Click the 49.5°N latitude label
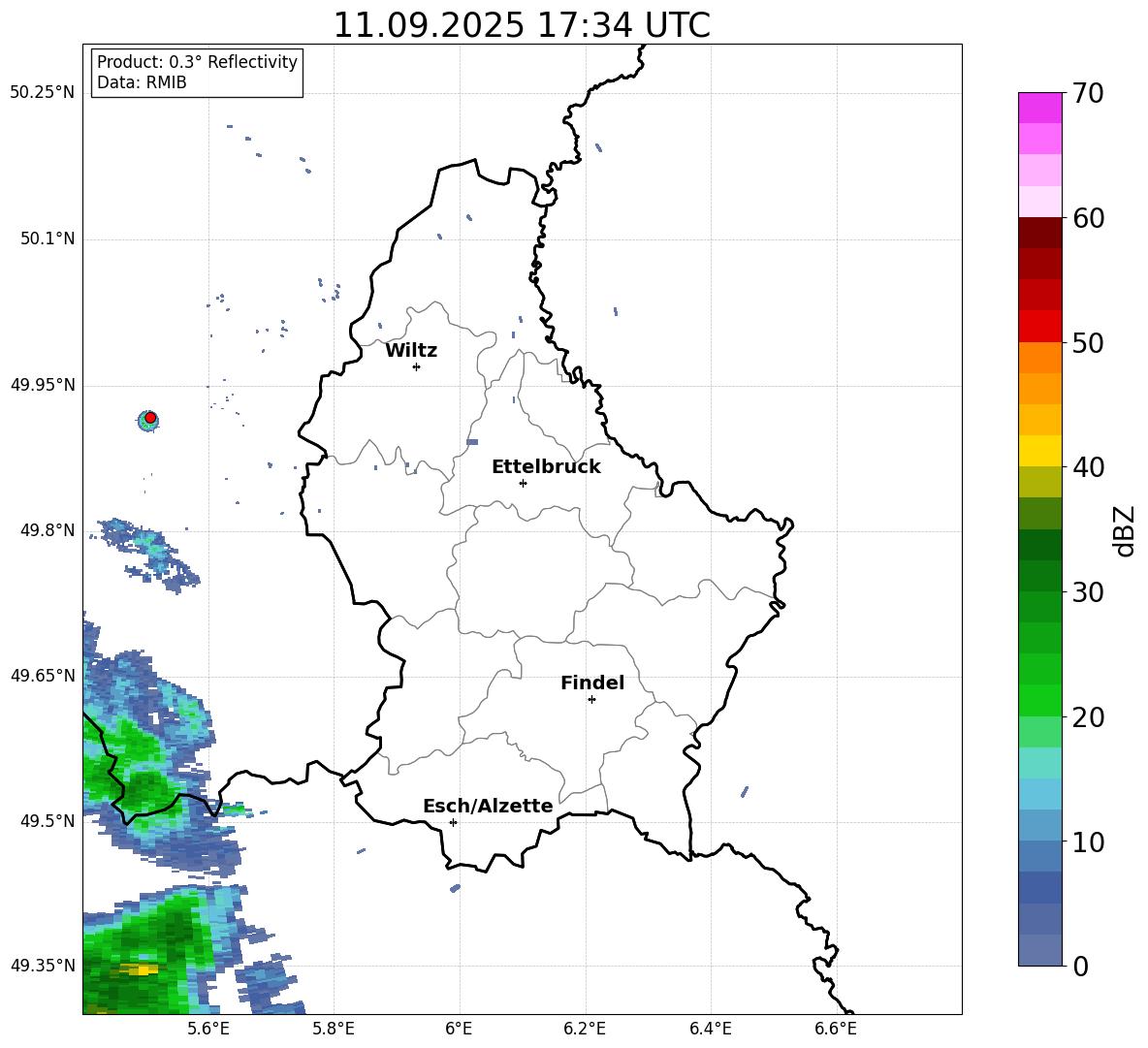Image resolution: width=1148 pixels, height=1048 pixels. [48, 821]
